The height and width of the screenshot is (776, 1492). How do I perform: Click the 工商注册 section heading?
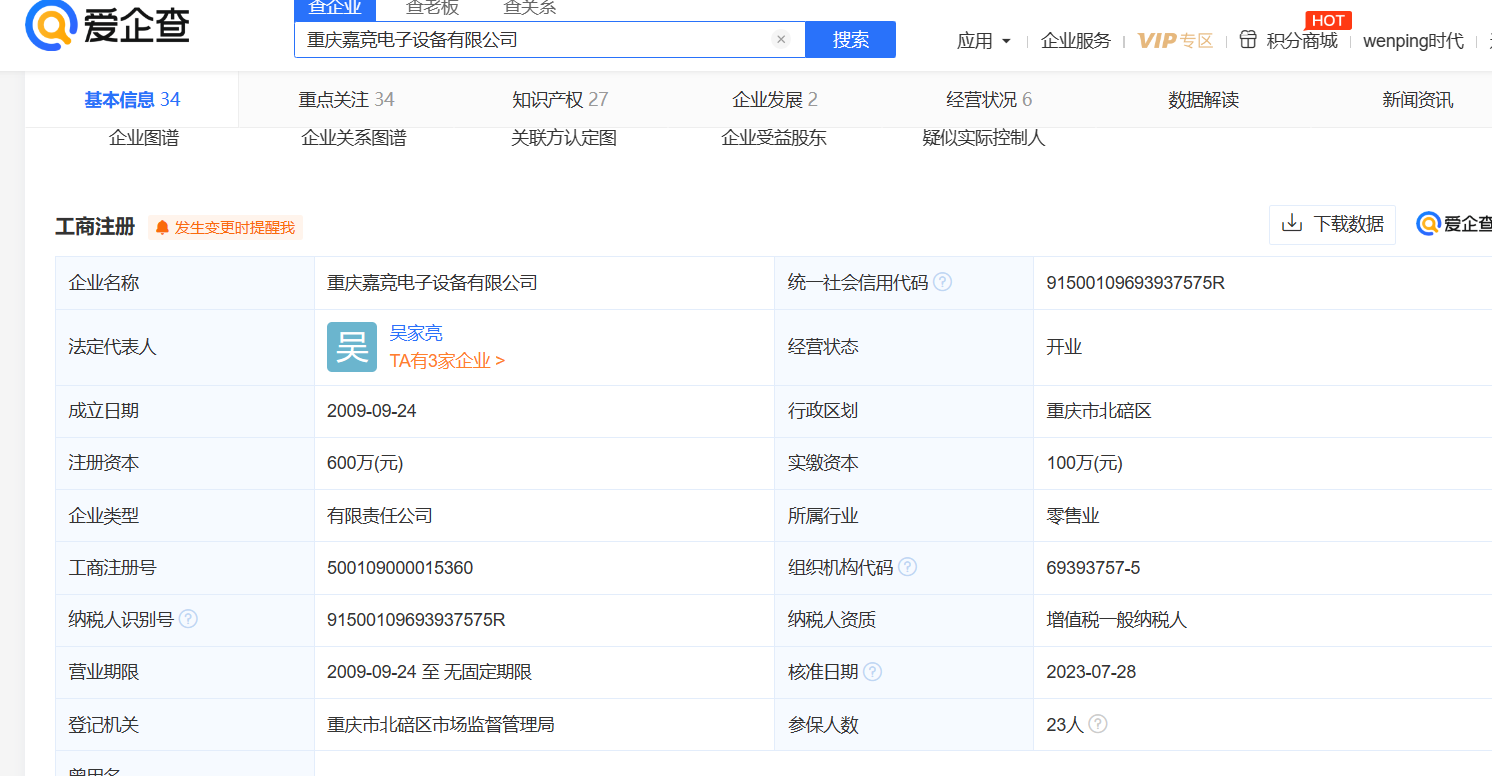[95, 227]
